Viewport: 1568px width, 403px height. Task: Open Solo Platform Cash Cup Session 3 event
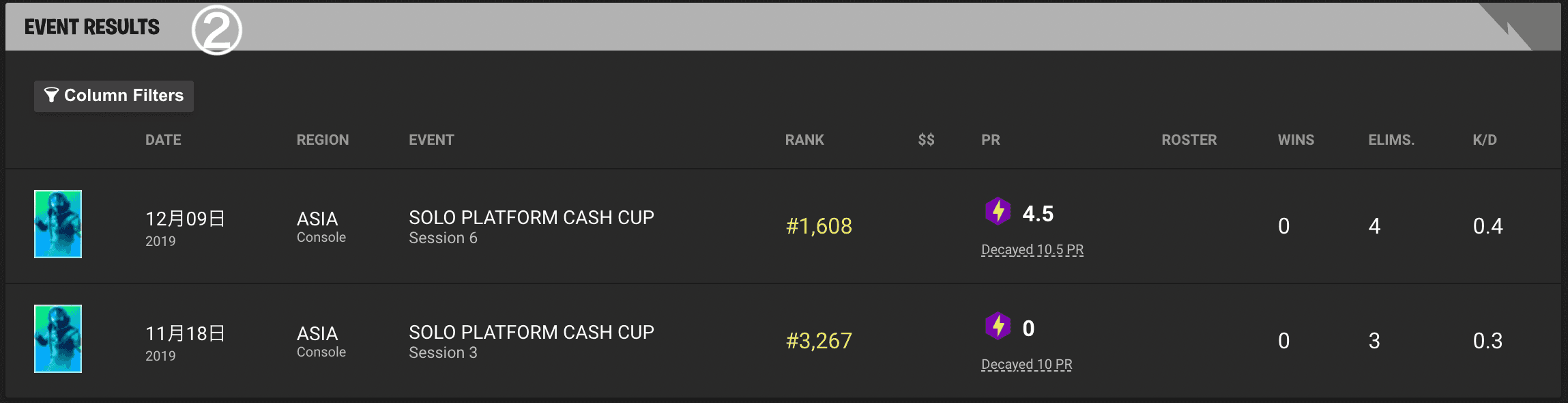[532, 342]
